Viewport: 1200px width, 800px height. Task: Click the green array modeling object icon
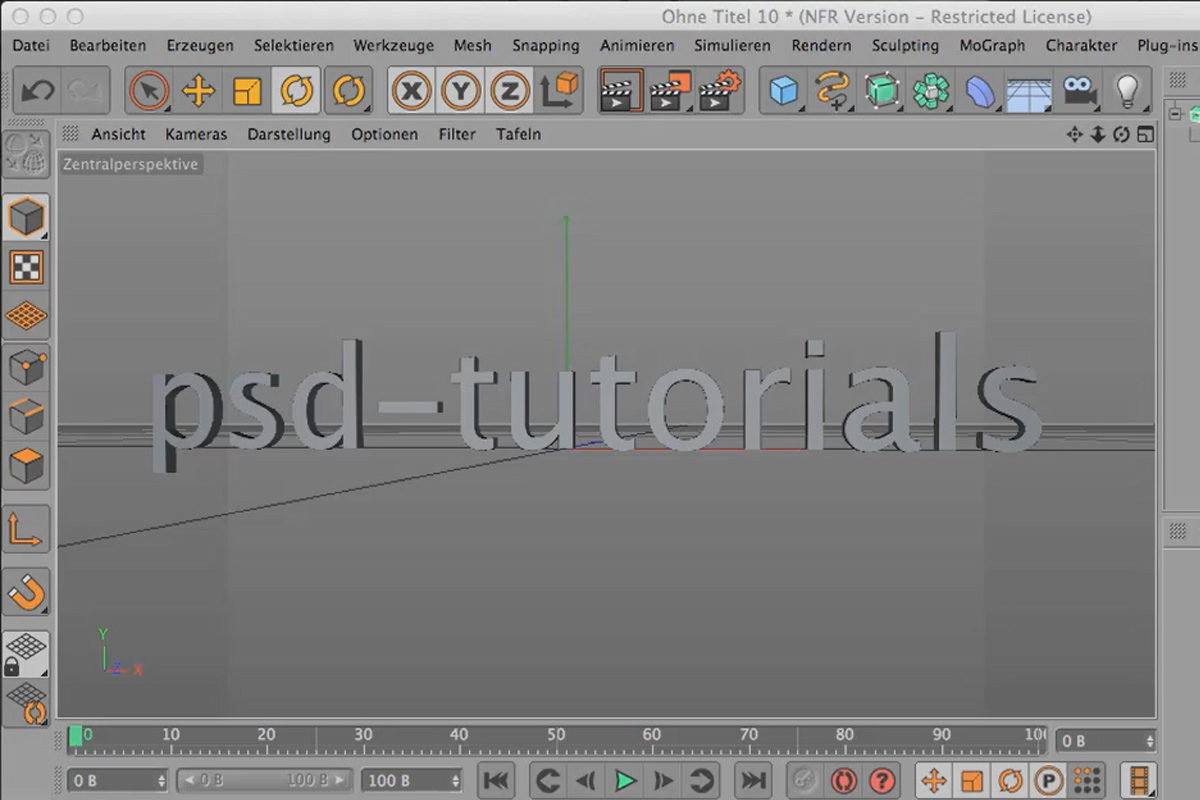click(x=930, y=91)
